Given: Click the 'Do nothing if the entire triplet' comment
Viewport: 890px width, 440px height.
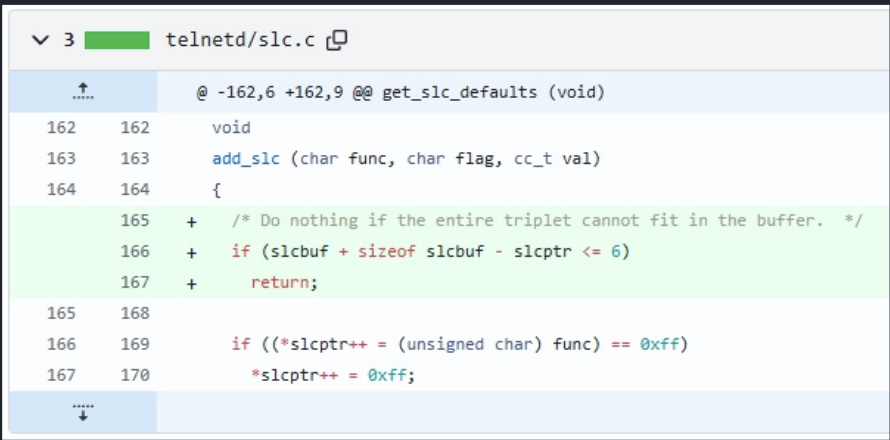Looking at the screenshot, I should point(547,220).
